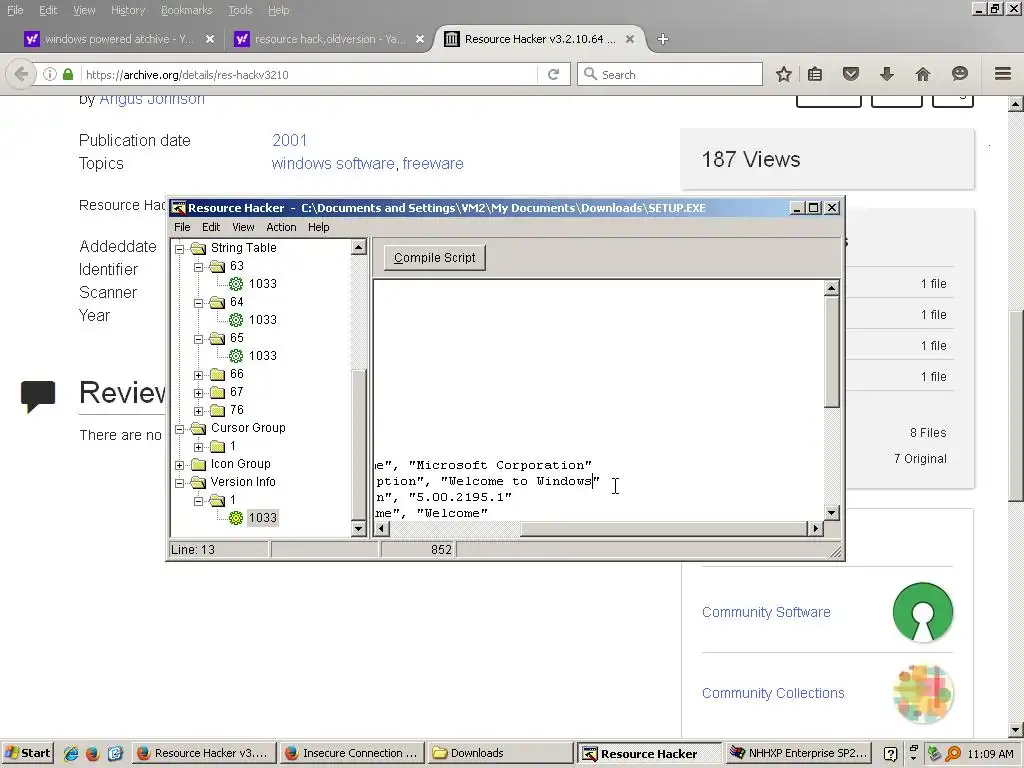Click the magnifier icon in system tray
The width and height of the screenshot is (1024, 768).
(x=953, y=754)
